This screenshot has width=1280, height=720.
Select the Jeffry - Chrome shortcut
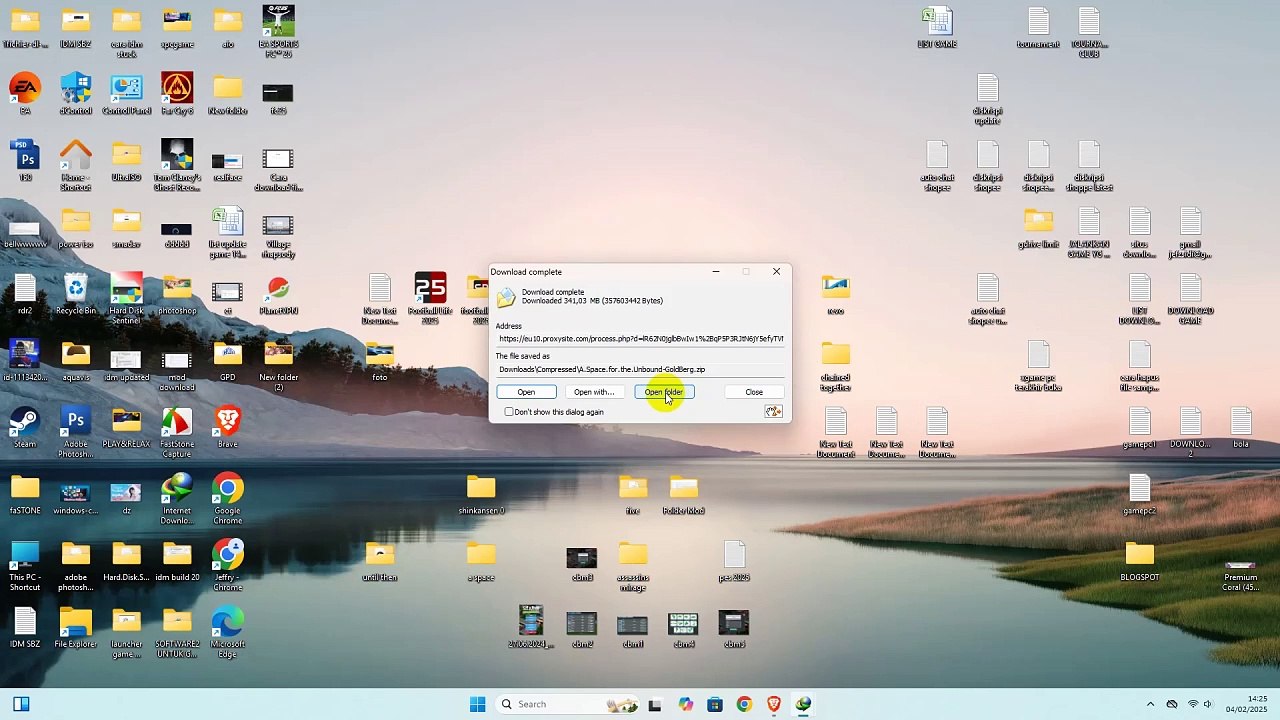tap(228, 565)
